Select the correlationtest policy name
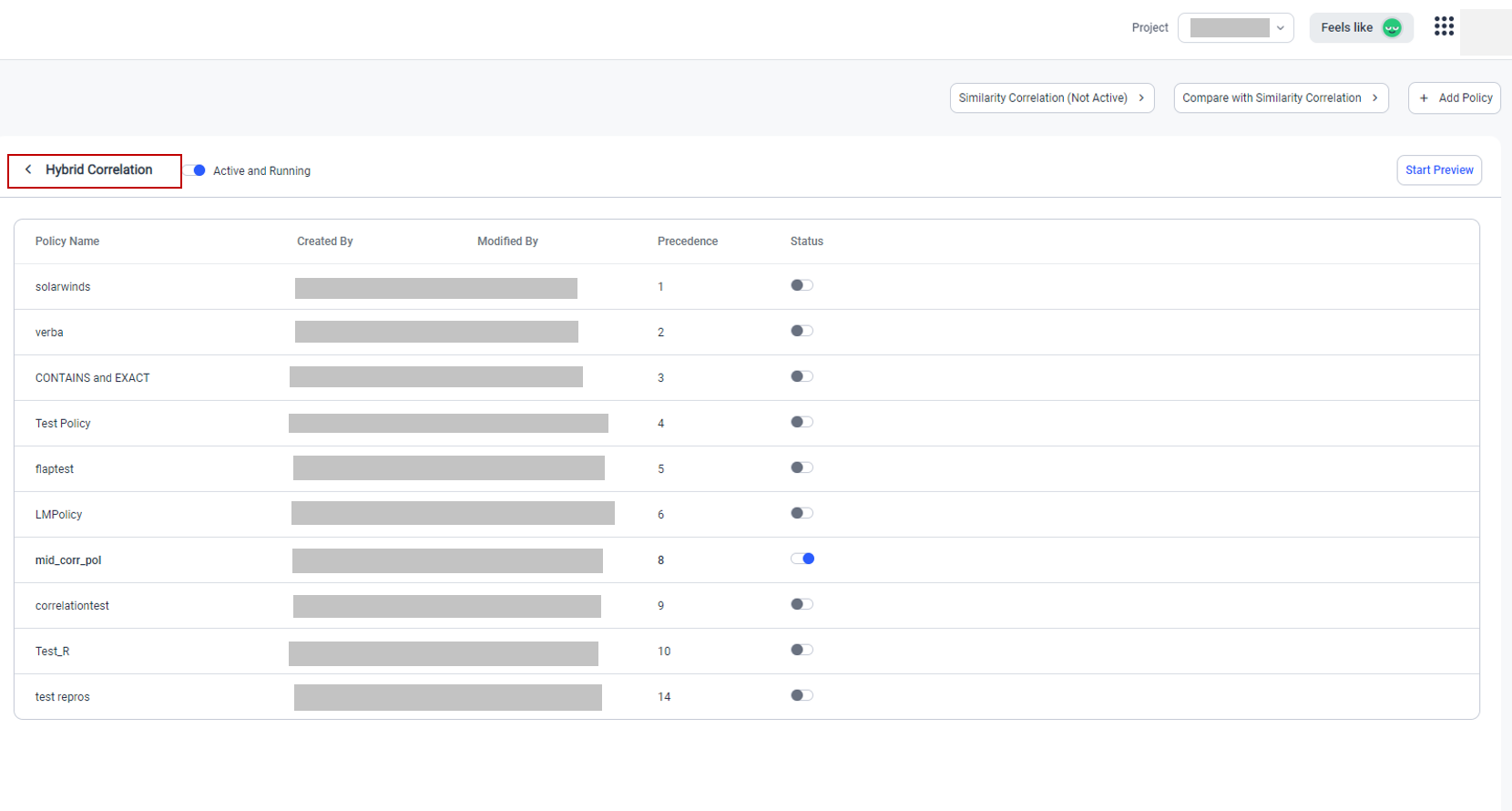The height and width of the screenshot is (811, 1512). point(72,606)
